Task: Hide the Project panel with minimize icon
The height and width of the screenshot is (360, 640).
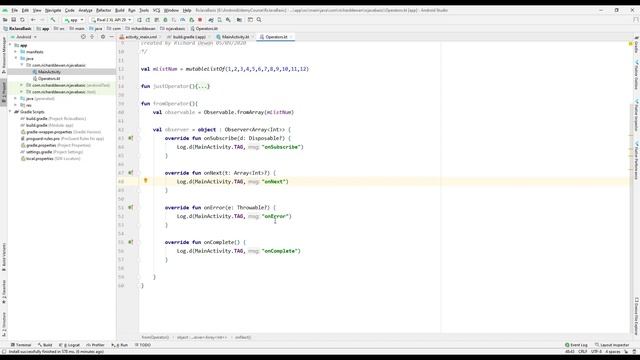Action: click(111, 37)
